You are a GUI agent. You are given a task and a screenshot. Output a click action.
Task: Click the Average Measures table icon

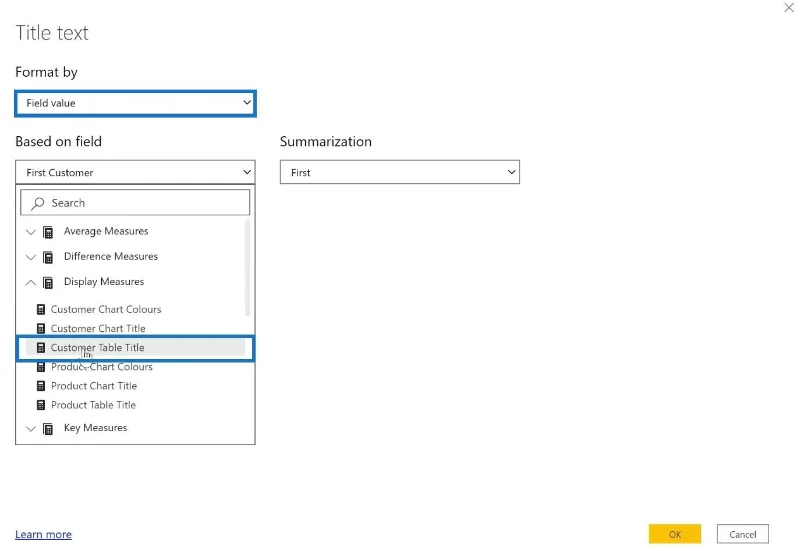pyautogui.click(x=48, y=232)
